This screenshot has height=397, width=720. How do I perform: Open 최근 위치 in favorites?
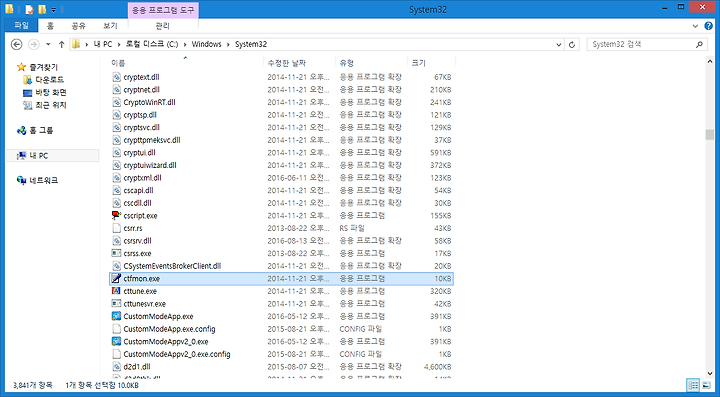(x=45, y=105)
